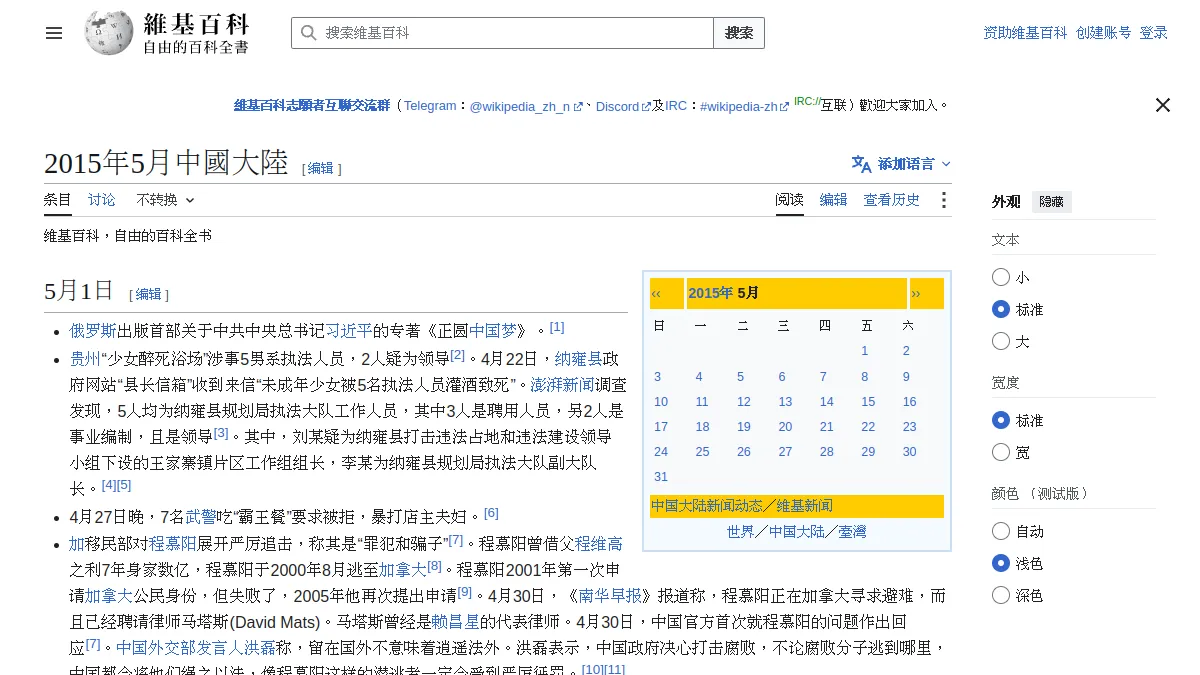Edit the 5月1日 section
Viewport: 1200px width, 675px height.
(x=149, y=294)
